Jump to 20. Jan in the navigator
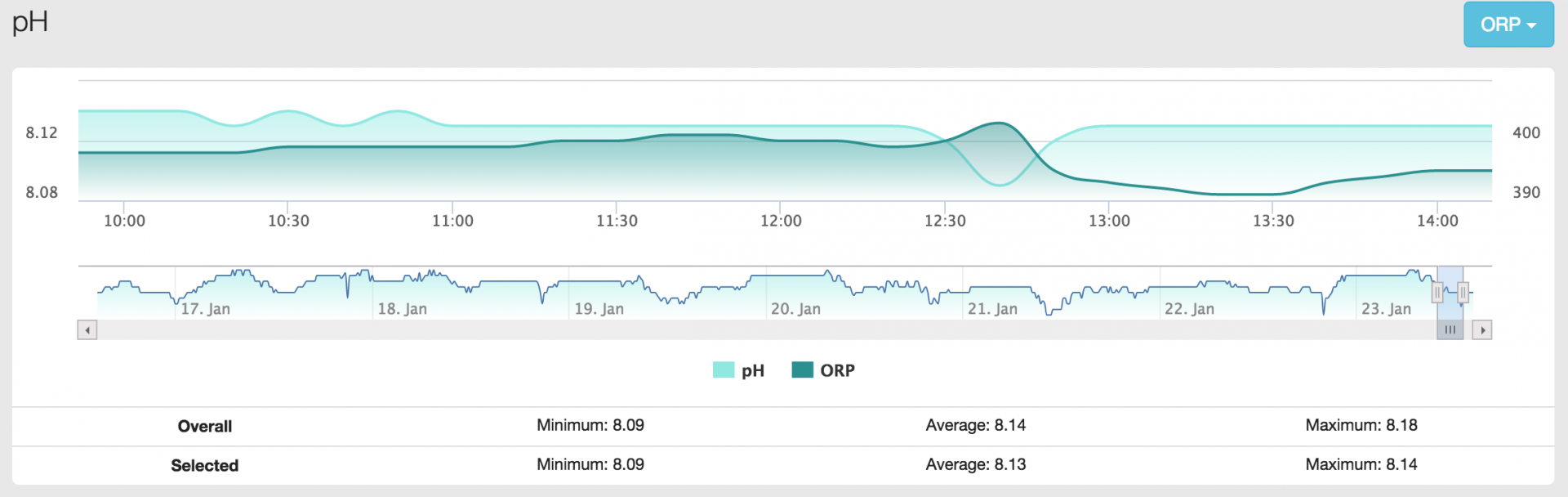 click(795, 309)
